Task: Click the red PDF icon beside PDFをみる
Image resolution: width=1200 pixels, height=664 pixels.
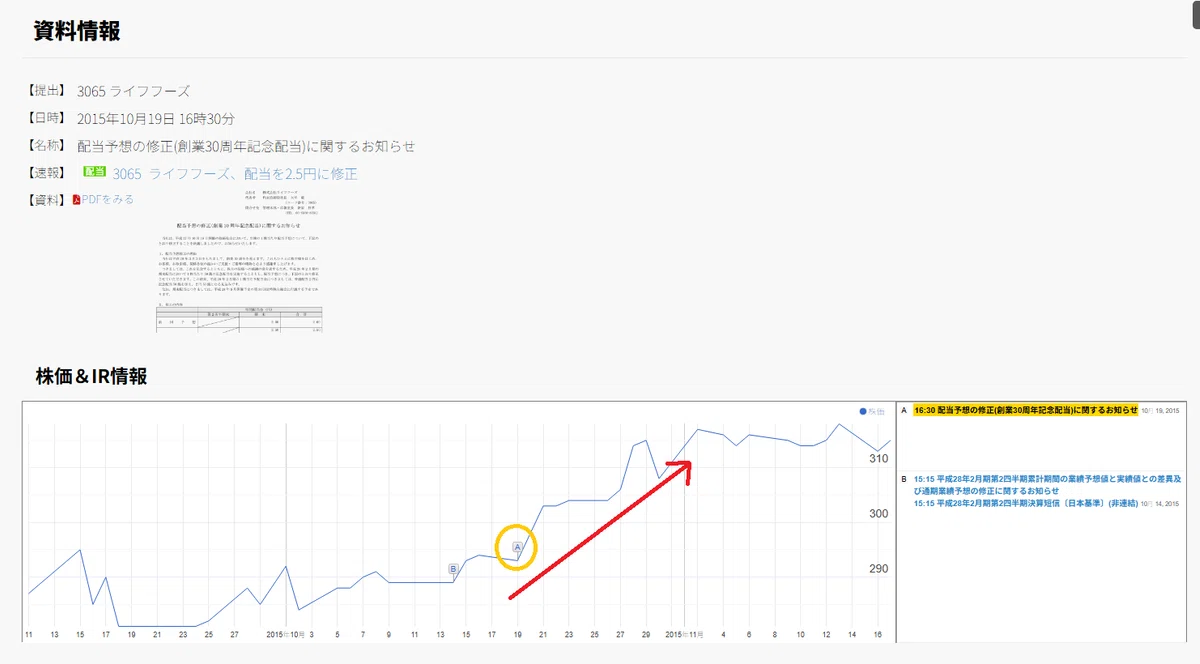Action: point(76,200)
